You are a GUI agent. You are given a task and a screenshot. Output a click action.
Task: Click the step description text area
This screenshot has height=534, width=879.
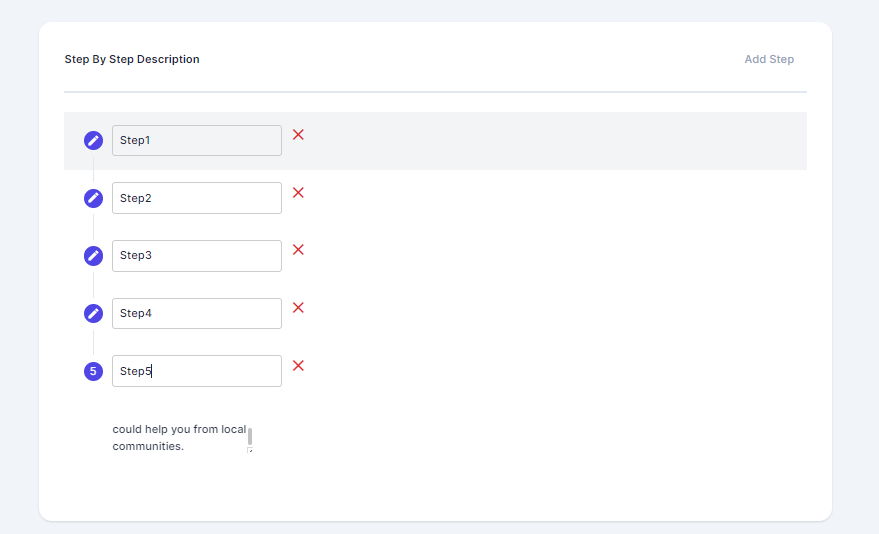point(178,438)
